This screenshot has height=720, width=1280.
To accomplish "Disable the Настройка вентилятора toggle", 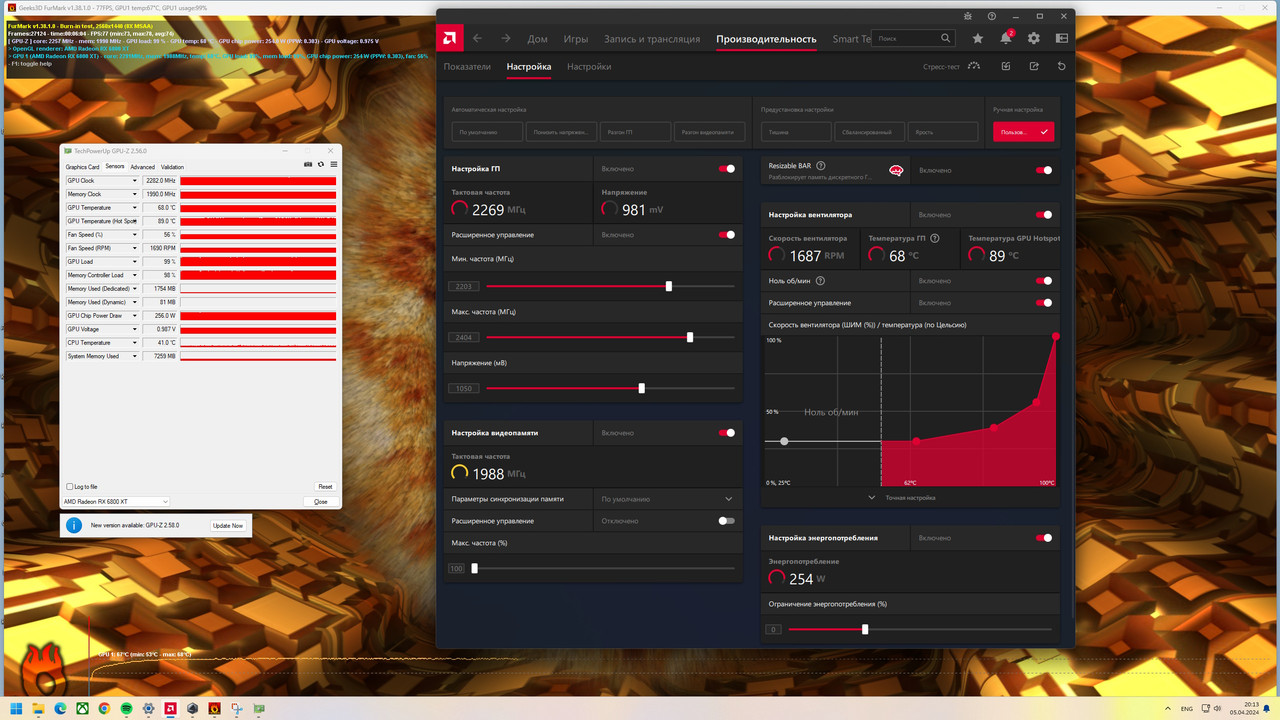I will [x=1044, y=214].
